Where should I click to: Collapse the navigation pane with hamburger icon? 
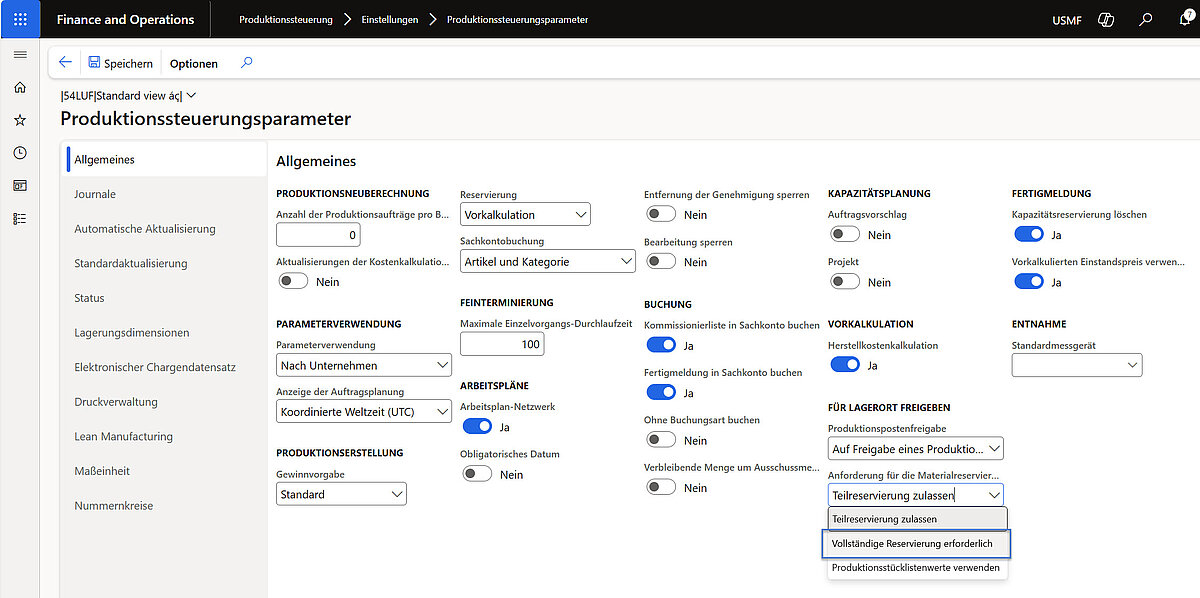click(19, 55)
